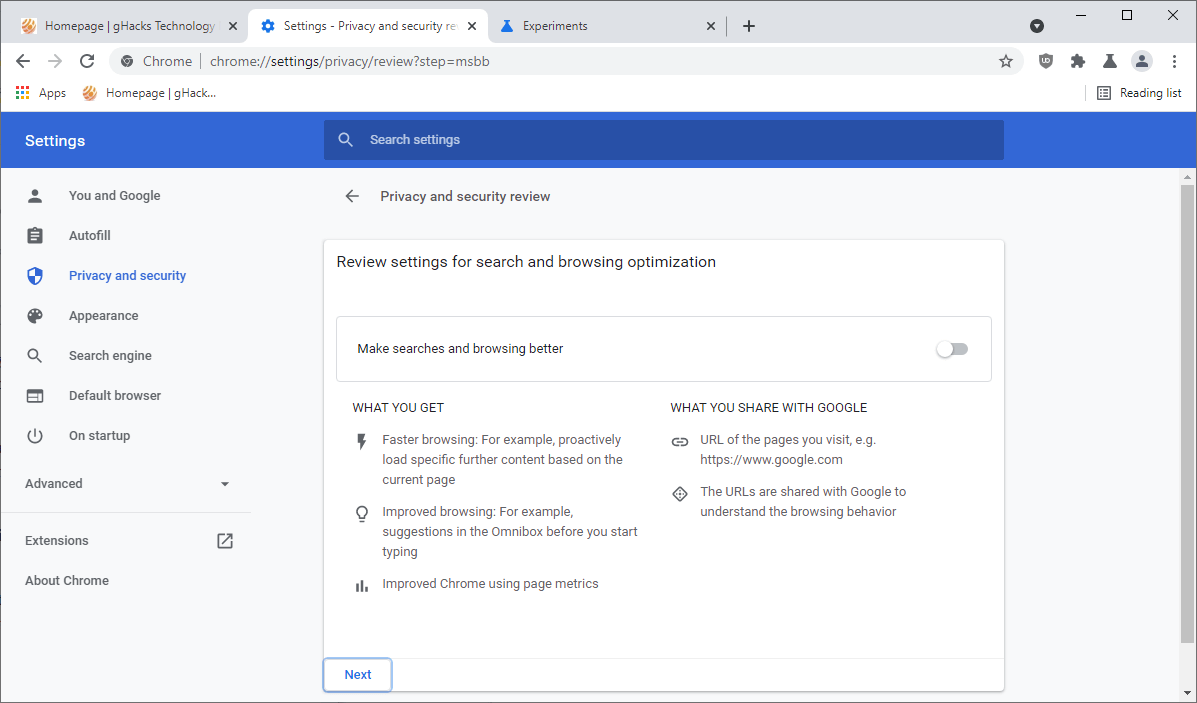Open the Apps grid shortcut
Screen dimensions: 1197x703
point(41,93)
